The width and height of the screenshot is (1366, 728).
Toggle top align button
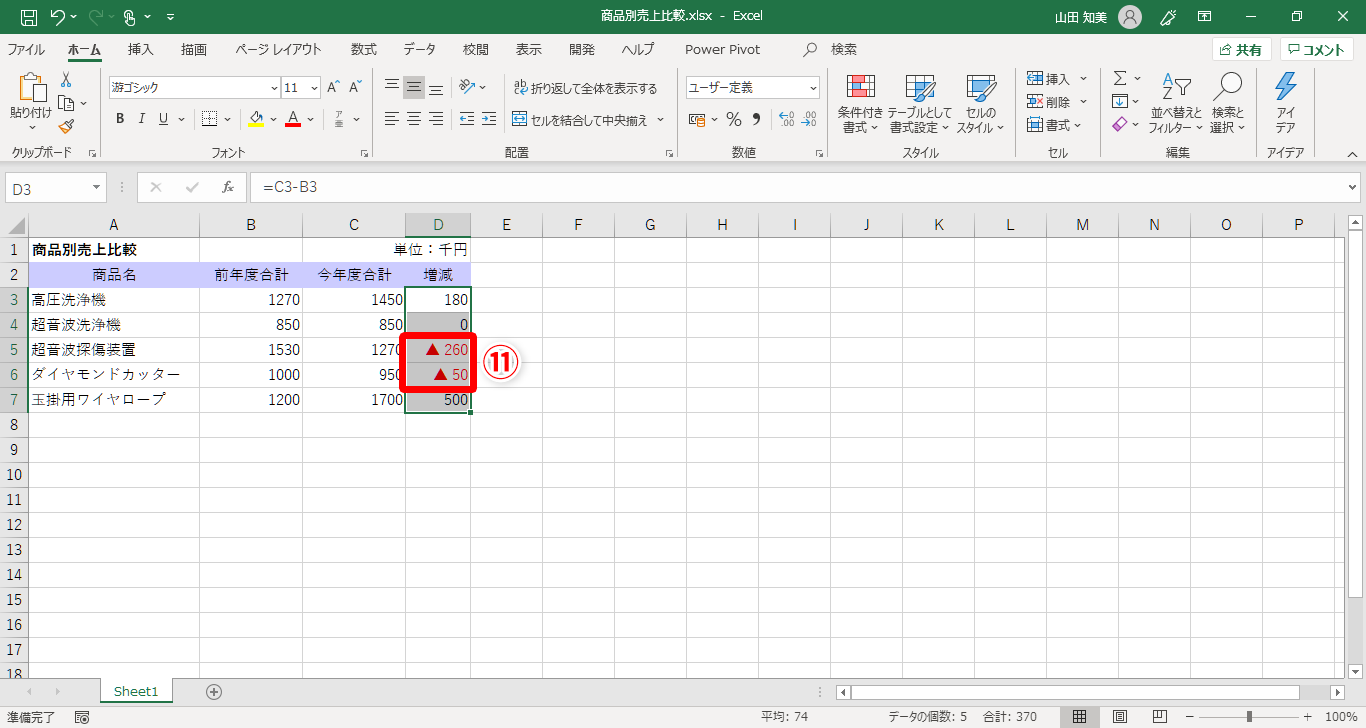(392, 87)
